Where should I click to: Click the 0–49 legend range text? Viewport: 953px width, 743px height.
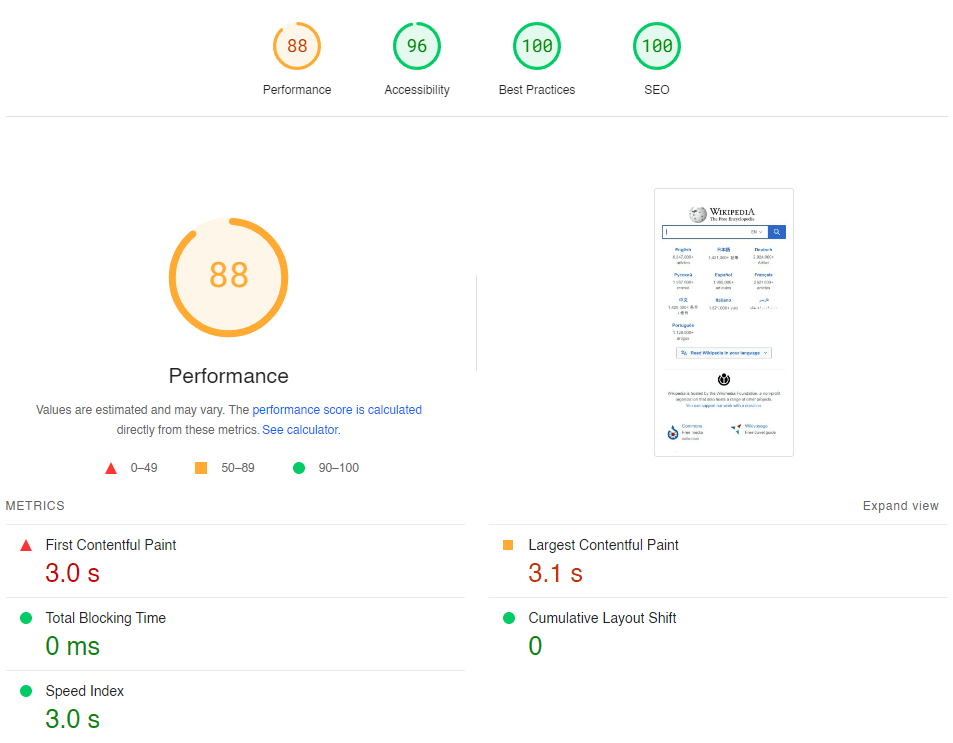tap(144, 468)
